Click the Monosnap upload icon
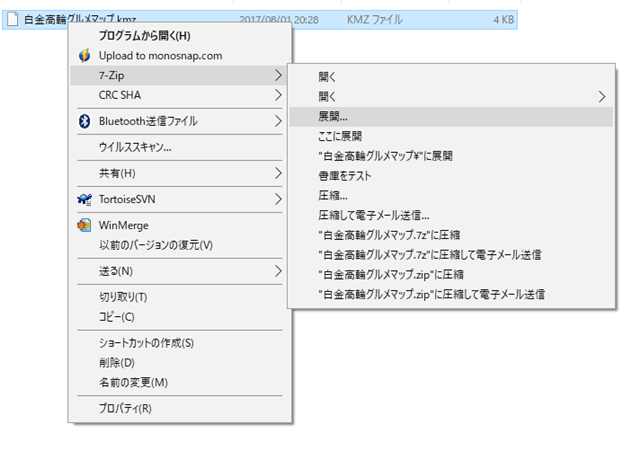 (x=84, y=56)
